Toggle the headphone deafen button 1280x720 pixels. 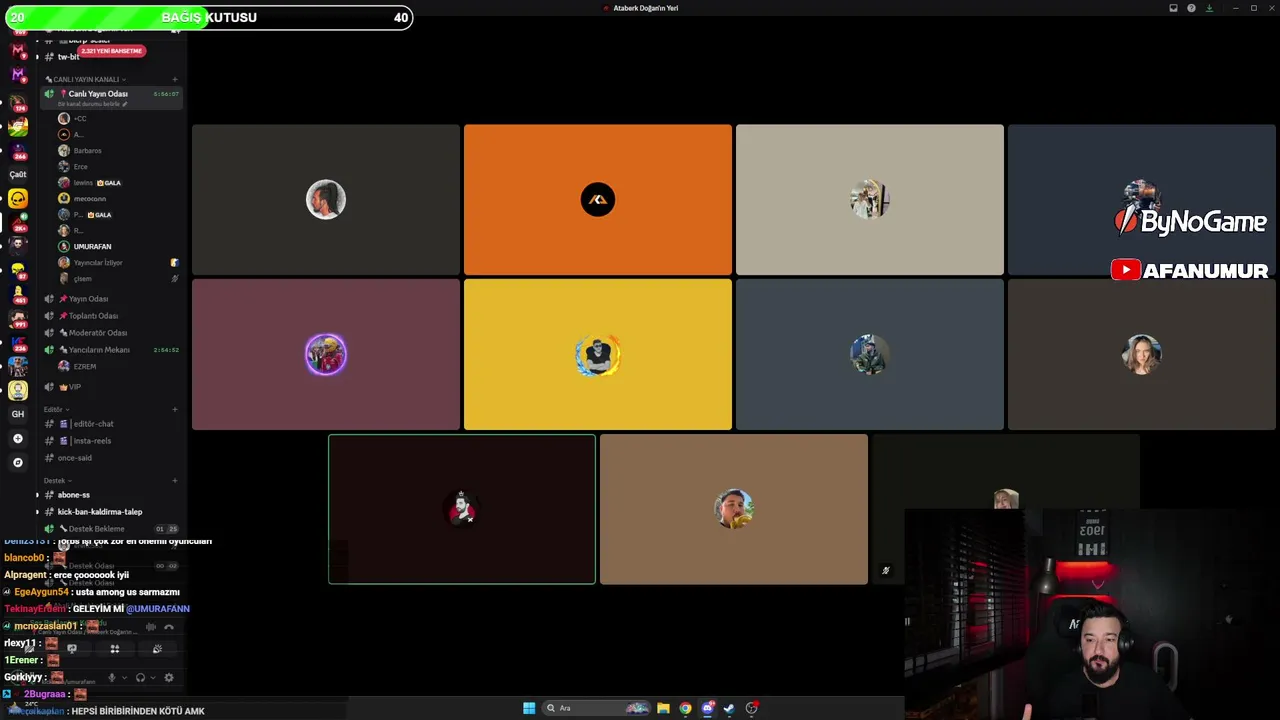(x=140, y=678)
